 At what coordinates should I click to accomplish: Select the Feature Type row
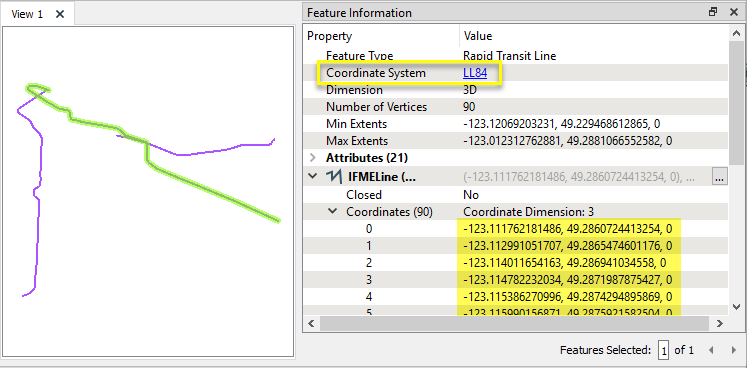pyautogui.click(x=516, y=56)
